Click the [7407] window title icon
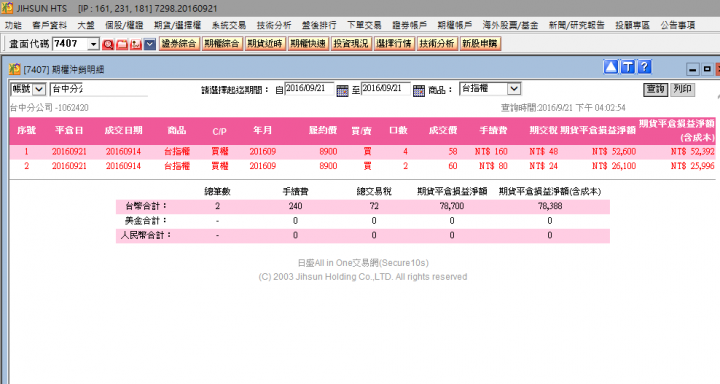This screenshot has width=720, height=384. pos(14,69)
